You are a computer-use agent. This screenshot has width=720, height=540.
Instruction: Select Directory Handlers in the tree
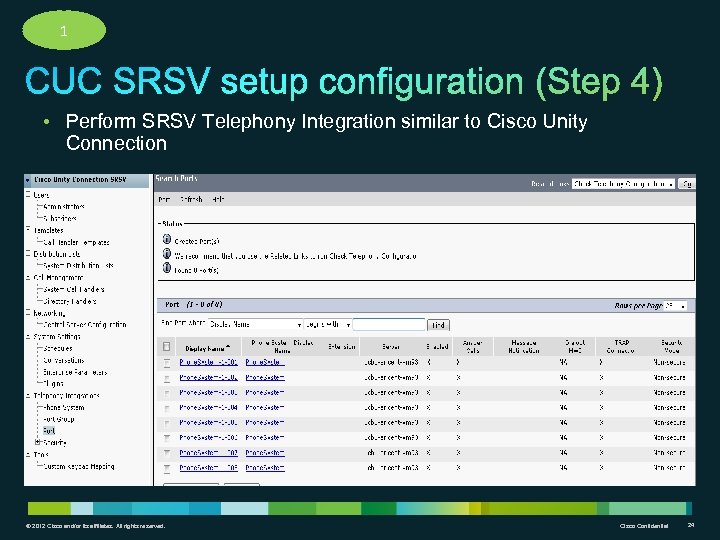(70, 301)
